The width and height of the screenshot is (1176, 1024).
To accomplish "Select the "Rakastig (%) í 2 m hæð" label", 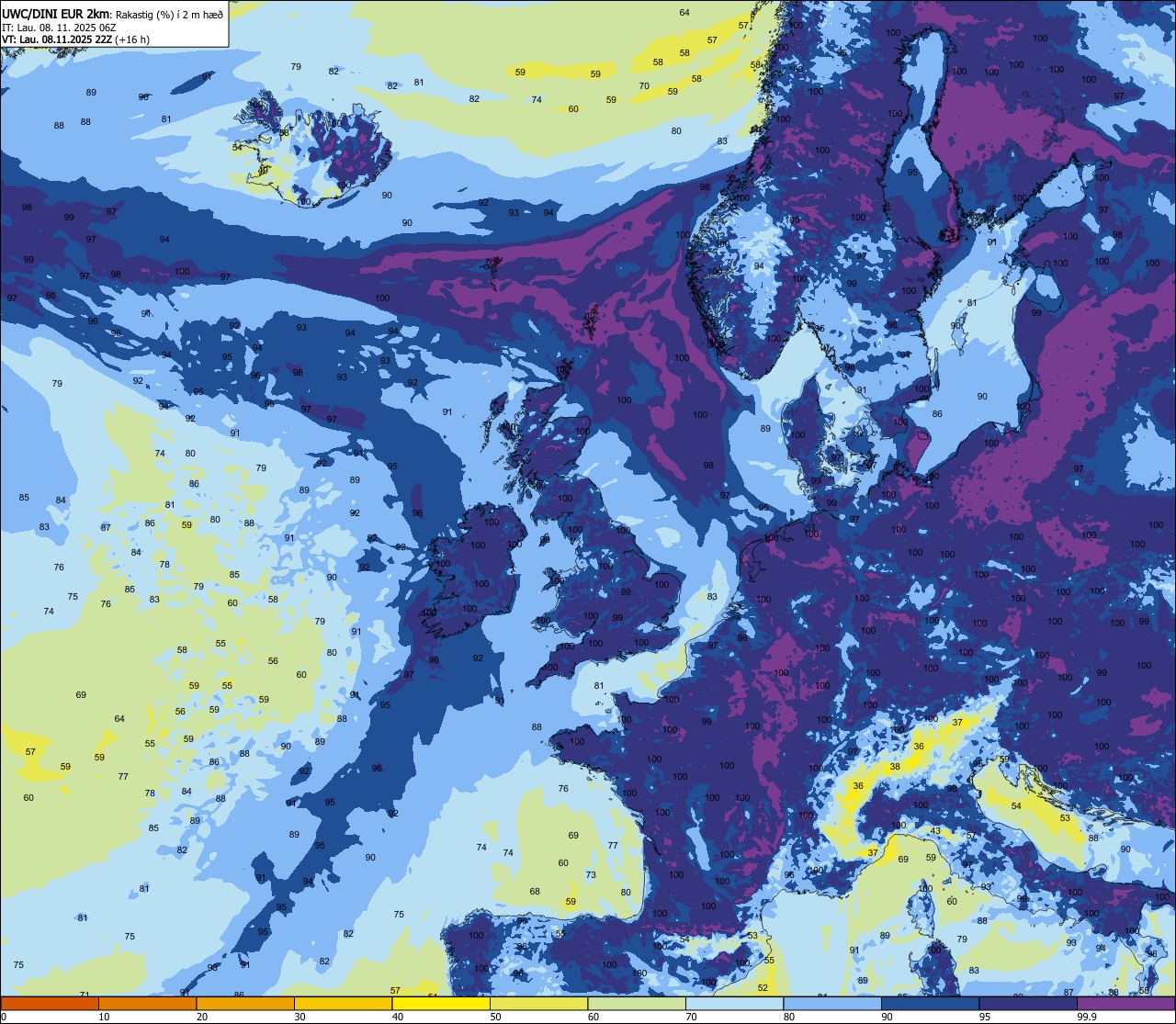I will tap(168, 14).
